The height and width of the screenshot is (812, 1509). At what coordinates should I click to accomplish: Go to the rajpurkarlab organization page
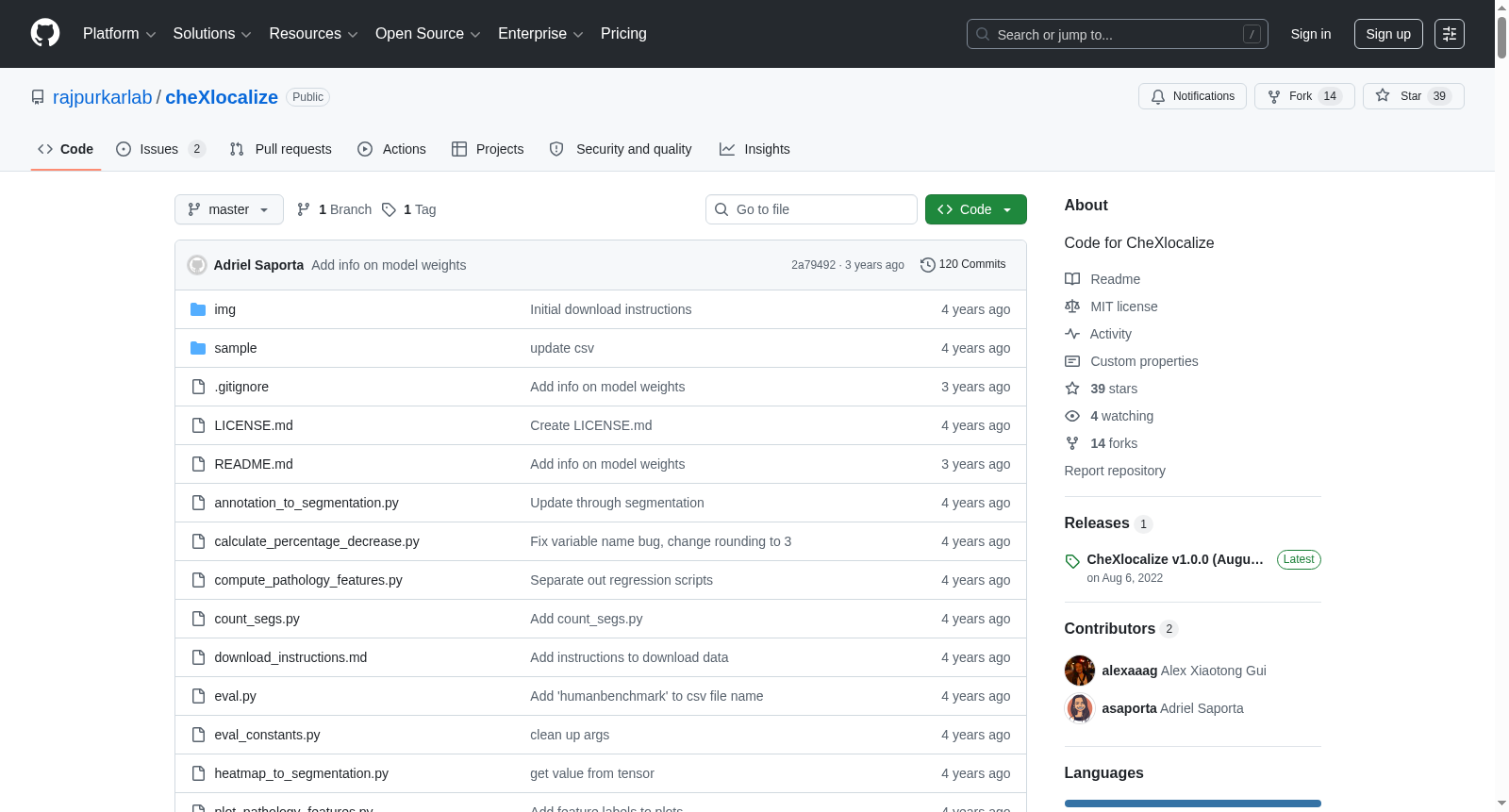[x=103, y=97]
